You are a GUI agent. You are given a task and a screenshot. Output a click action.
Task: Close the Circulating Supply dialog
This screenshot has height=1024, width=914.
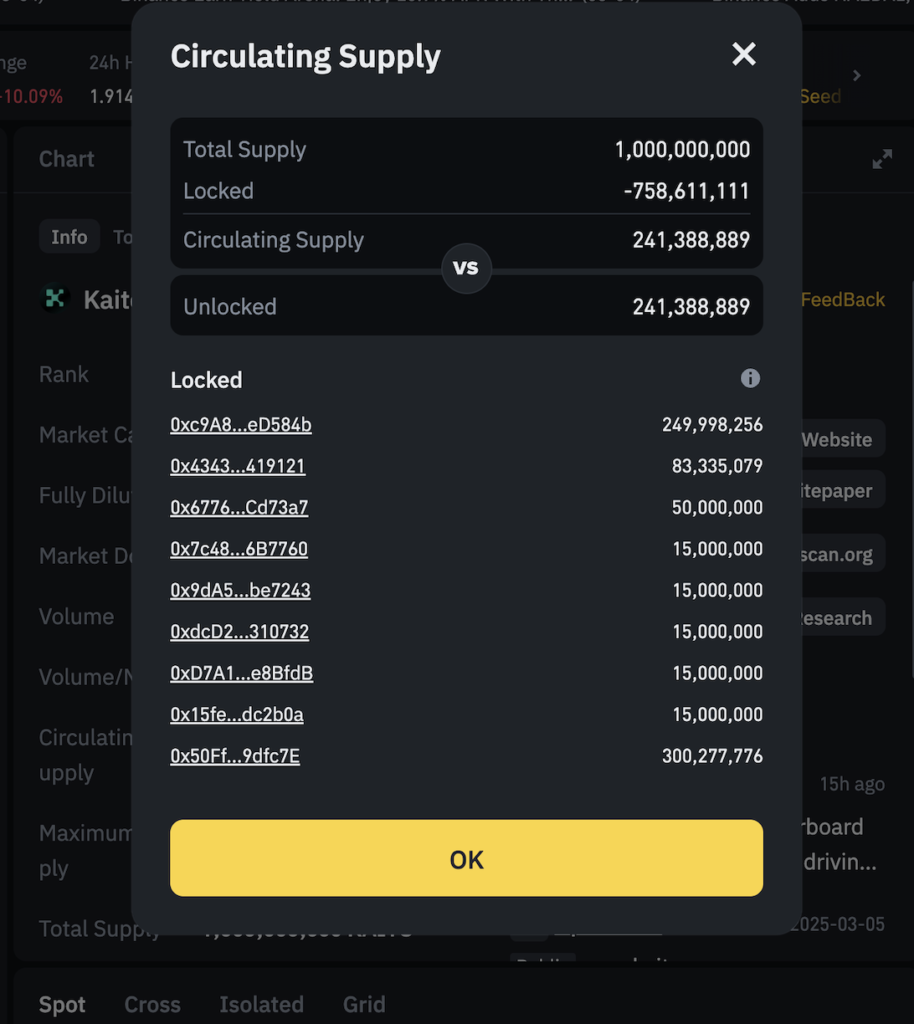[744, 54]
